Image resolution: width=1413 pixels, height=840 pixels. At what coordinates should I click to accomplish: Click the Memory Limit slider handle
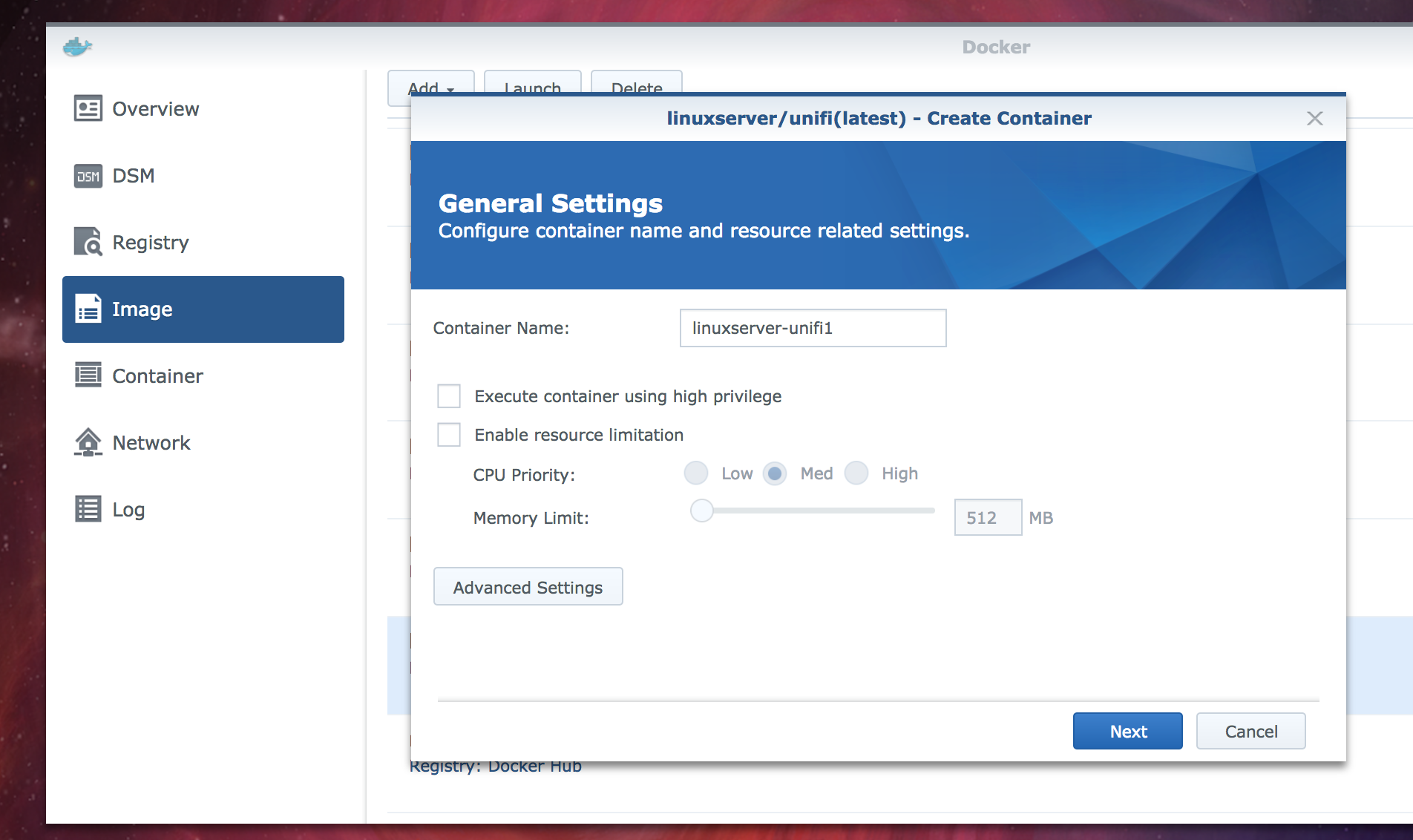point(701,511)
